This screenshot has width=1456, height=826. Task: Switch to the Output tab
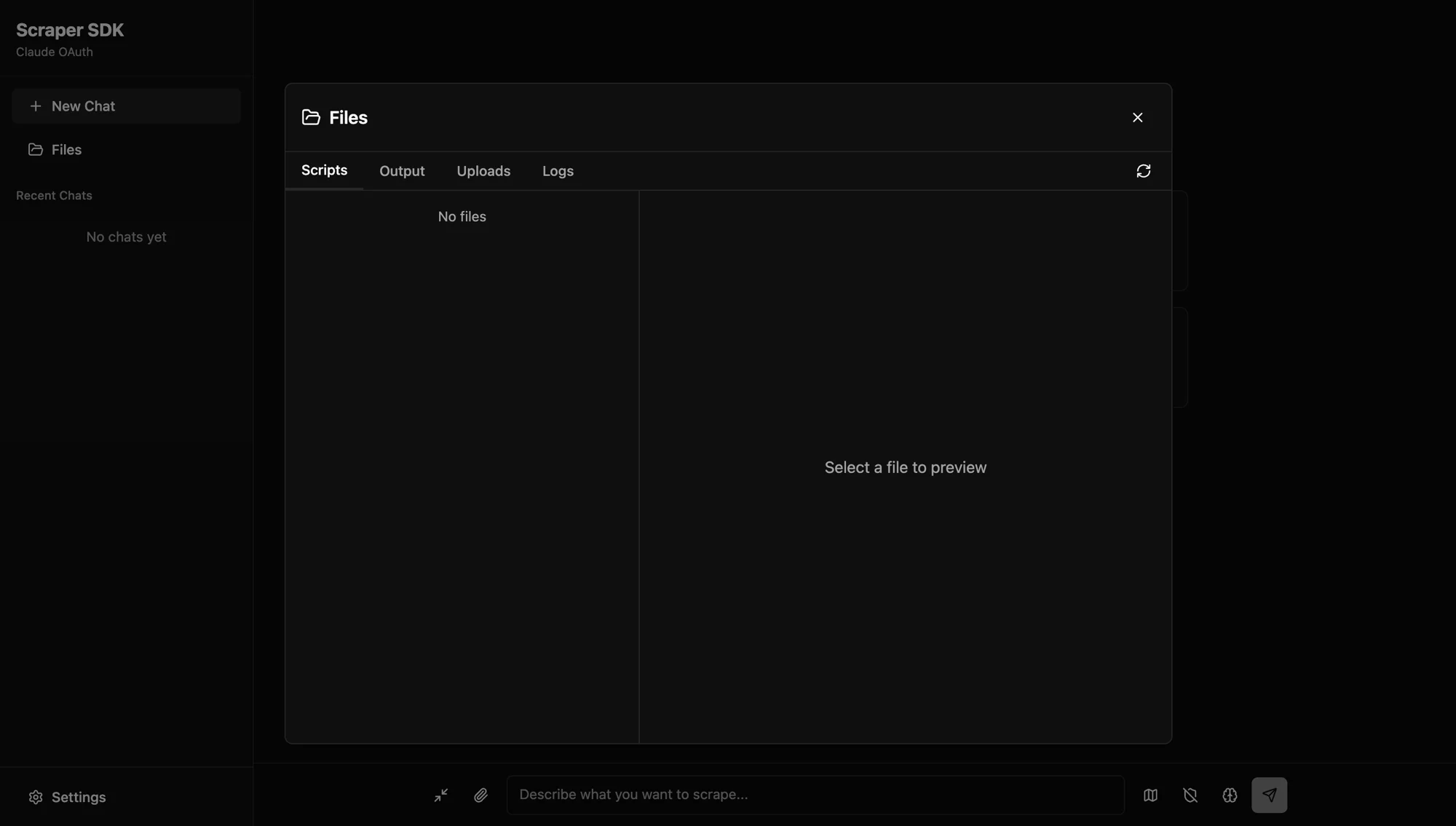pyautogui.click(x=402, y=171)
